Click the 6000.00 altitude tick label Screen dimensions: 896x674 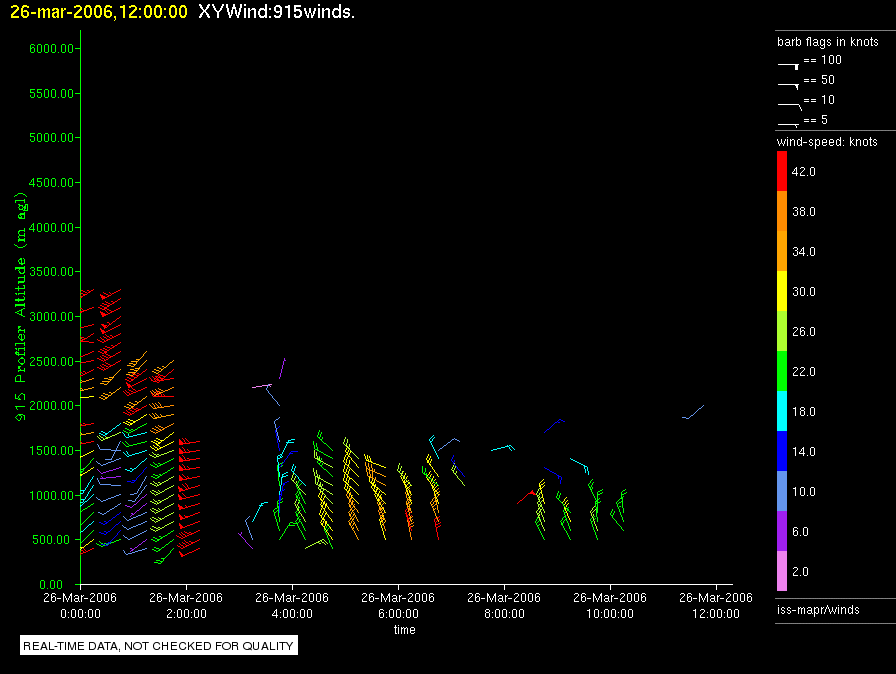click(51, 49)
